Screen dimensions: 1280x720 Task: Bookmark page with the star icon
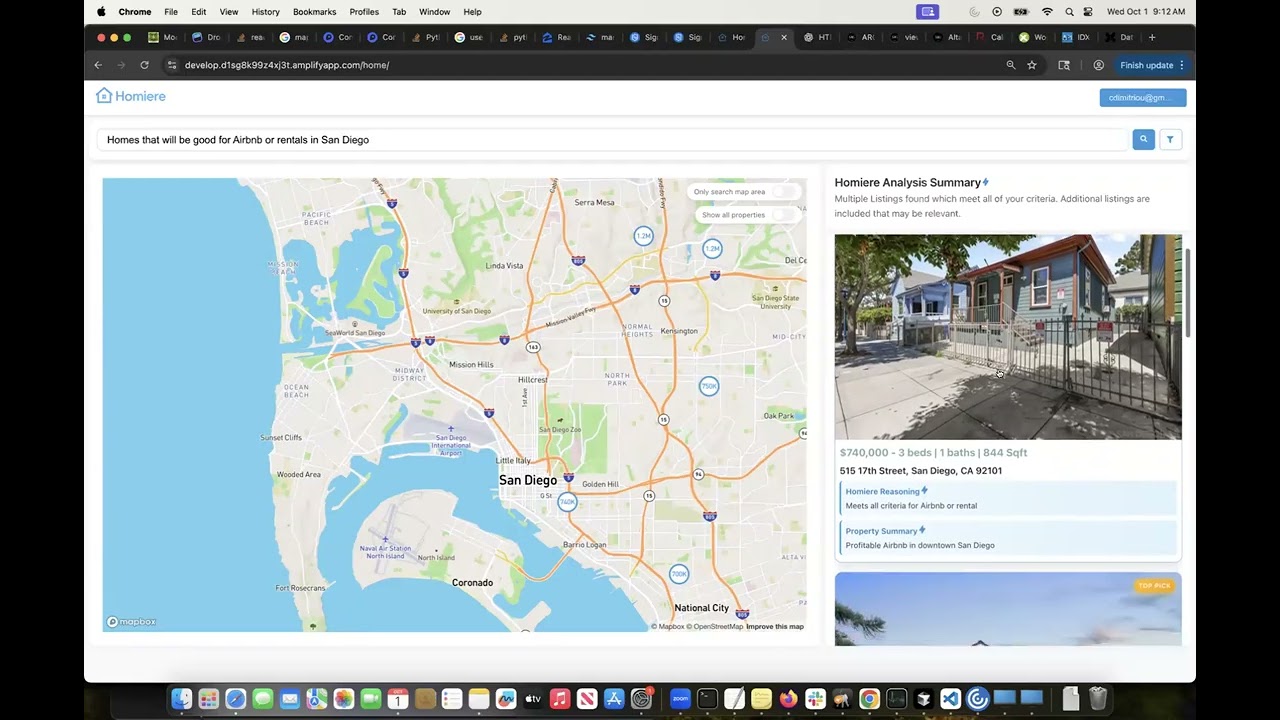(x=1032, y=65)
